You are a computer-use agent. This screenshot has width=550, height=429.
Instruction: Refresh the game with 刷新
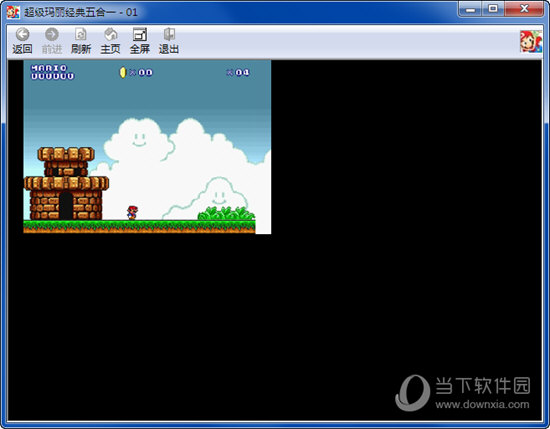(81, 41)
